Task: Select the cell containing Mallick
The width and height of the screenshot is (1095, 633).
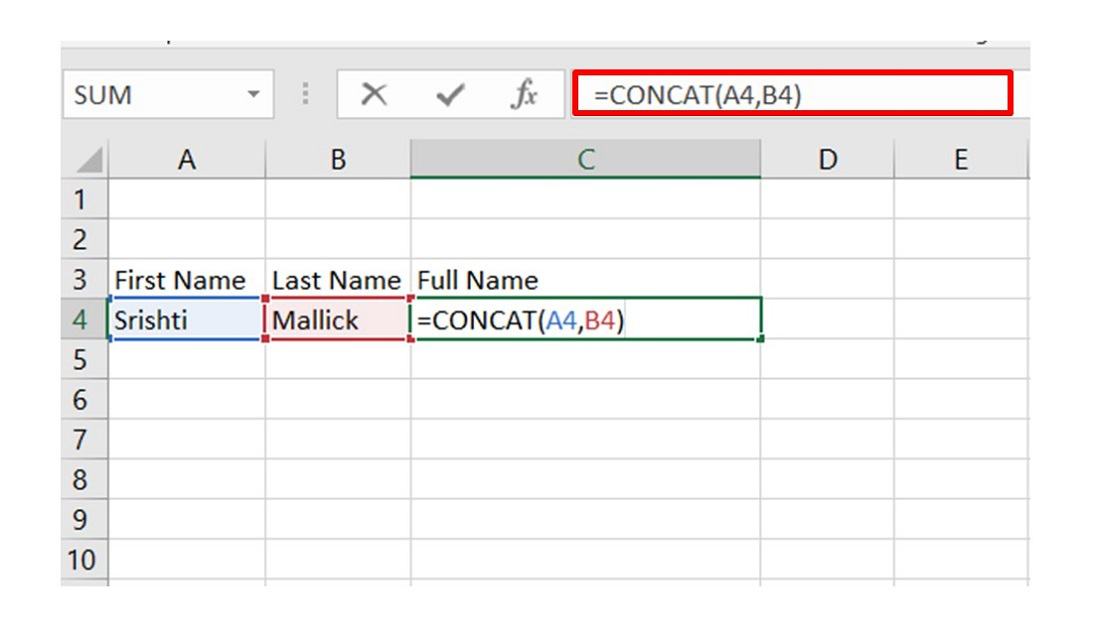Action: coord(338,320)
